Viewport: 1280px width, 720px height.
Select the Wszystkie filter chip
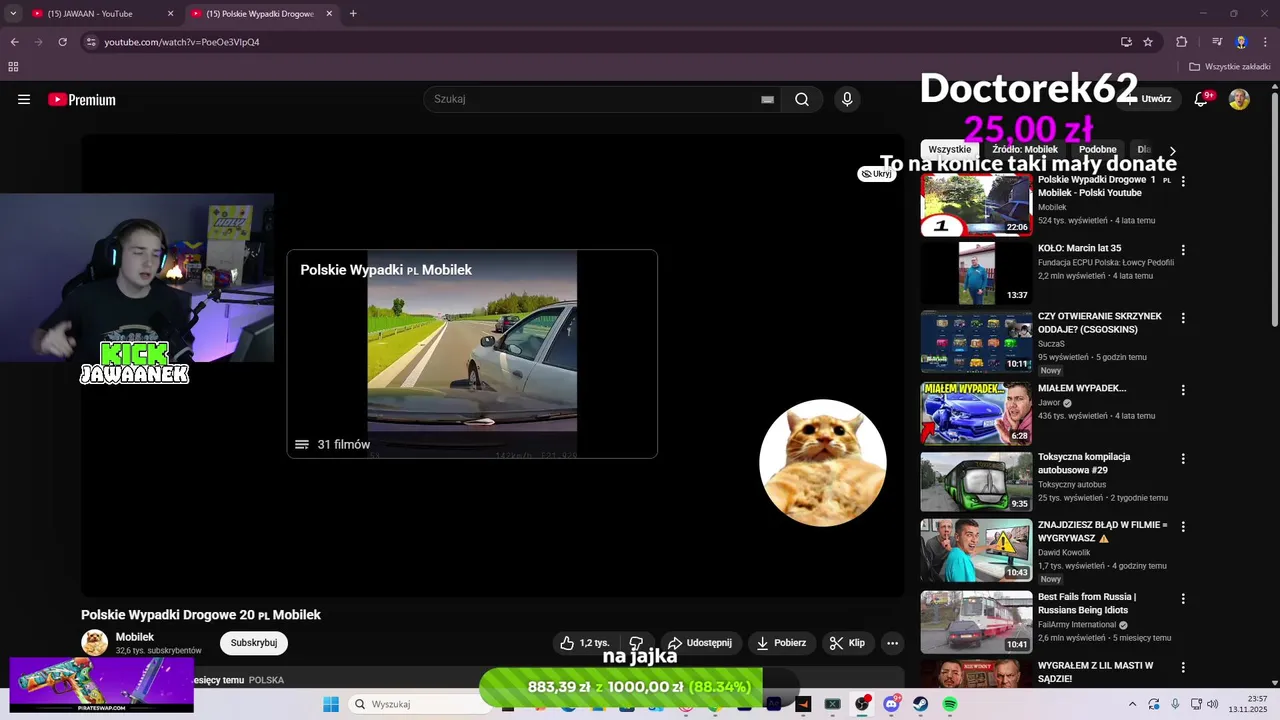click(x=949, y=150)
